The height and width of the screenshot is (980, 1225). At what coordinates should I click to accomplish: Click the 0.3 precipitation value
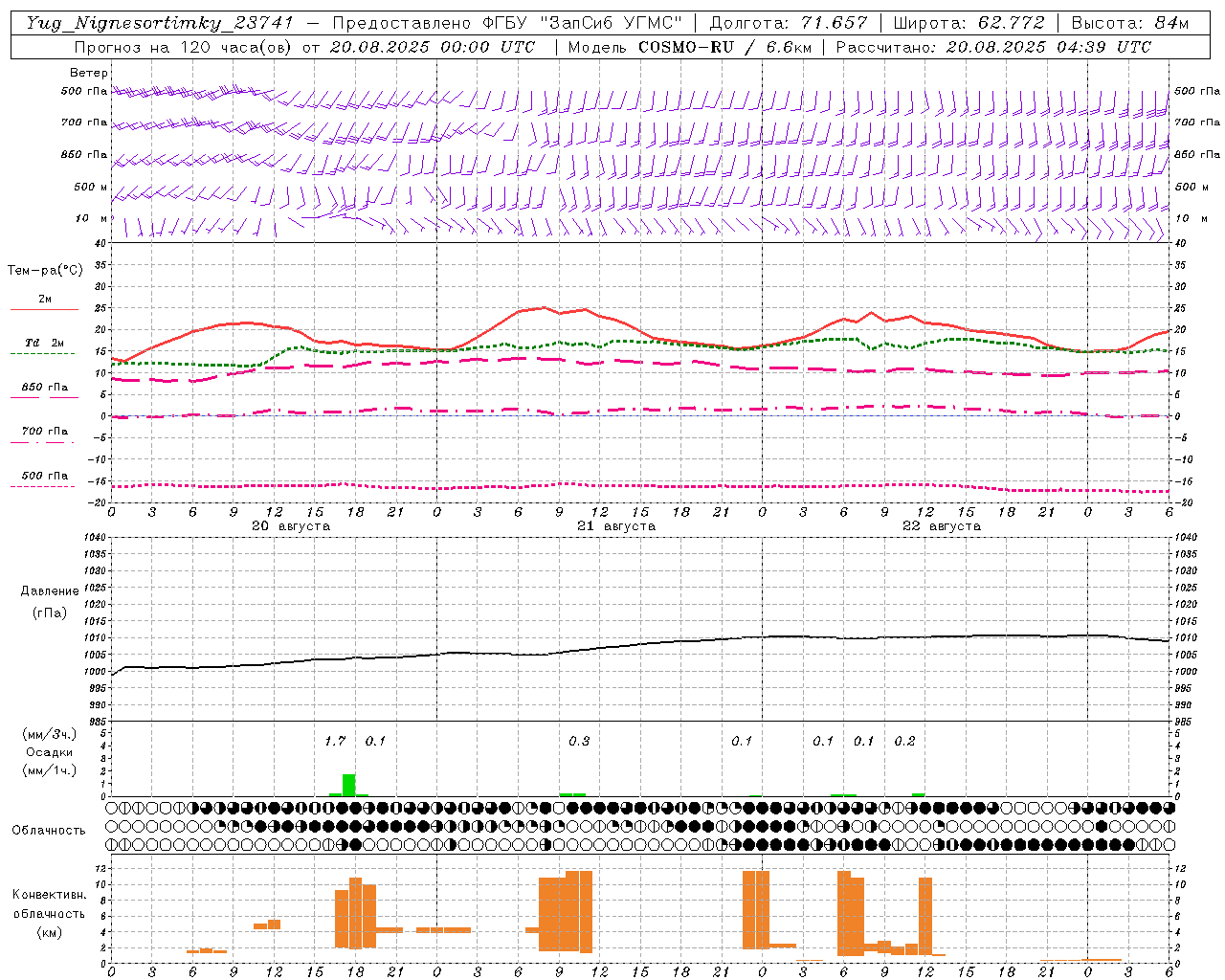[579, 742]
